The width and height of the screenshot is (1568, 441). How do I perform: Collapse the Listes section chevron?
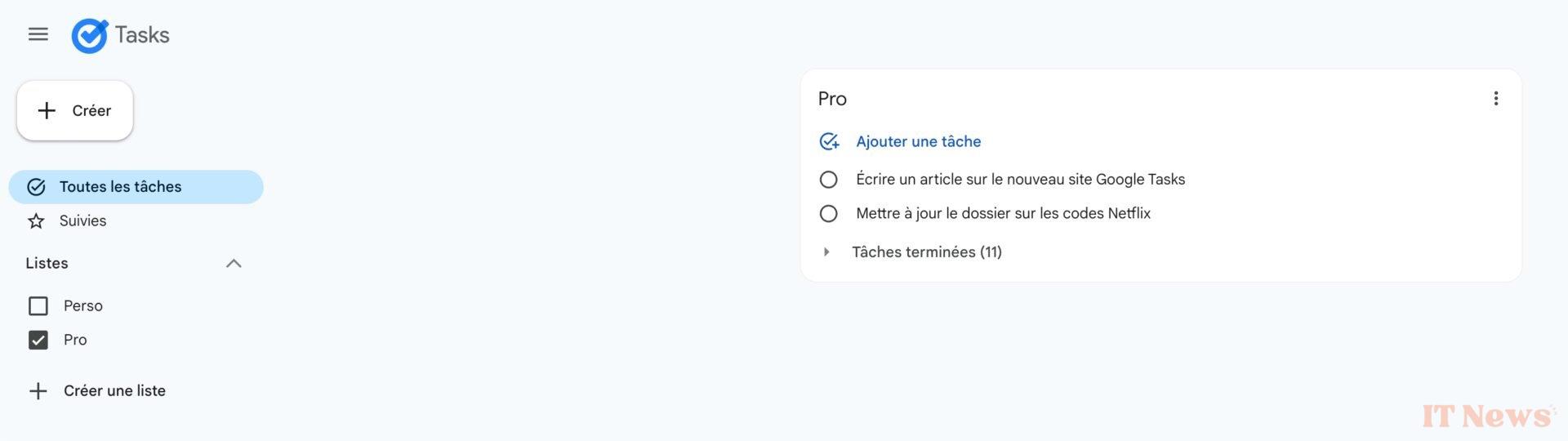point(234,263)
